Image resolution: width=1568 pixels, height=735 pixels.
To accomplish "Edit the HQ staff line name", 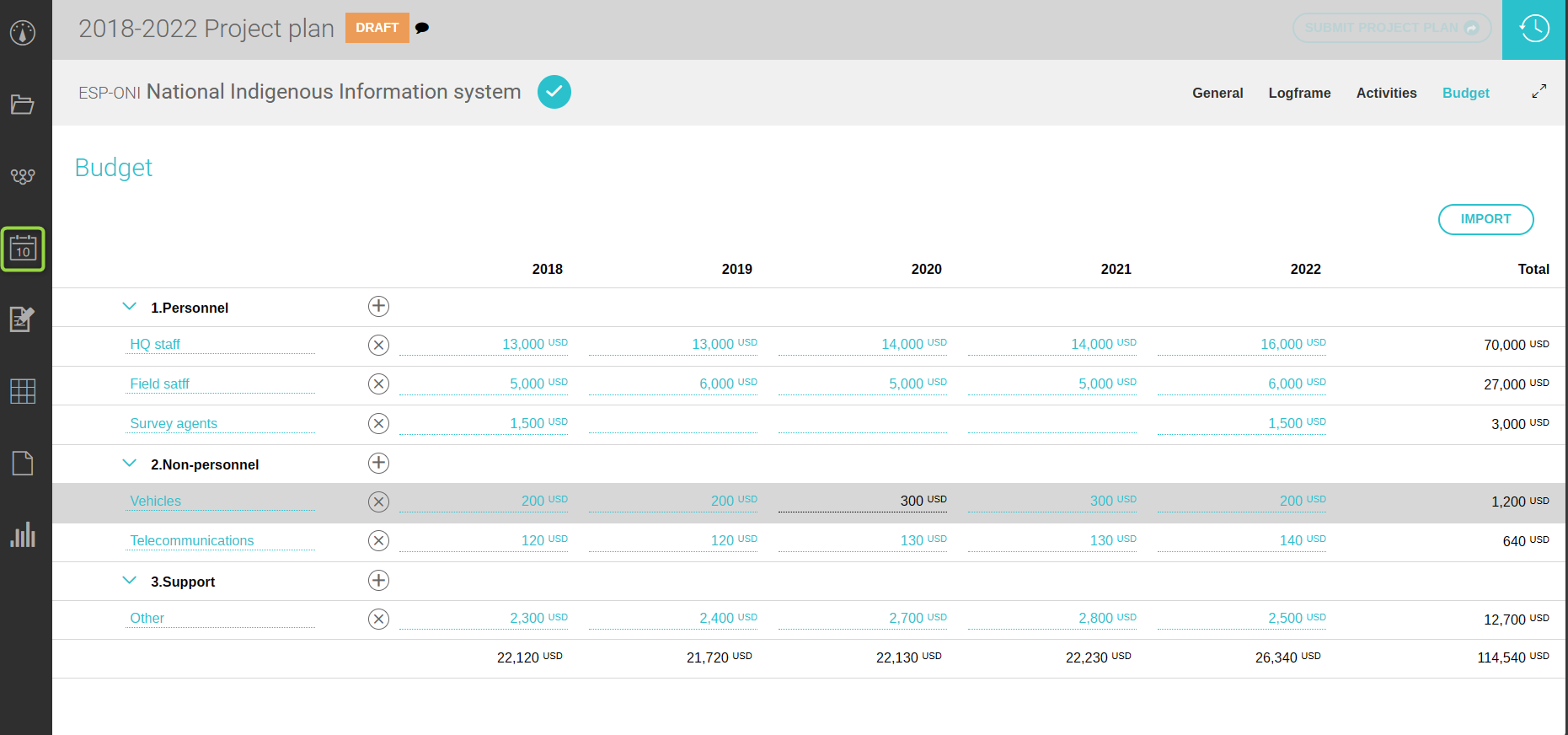I will coord(221,344).
